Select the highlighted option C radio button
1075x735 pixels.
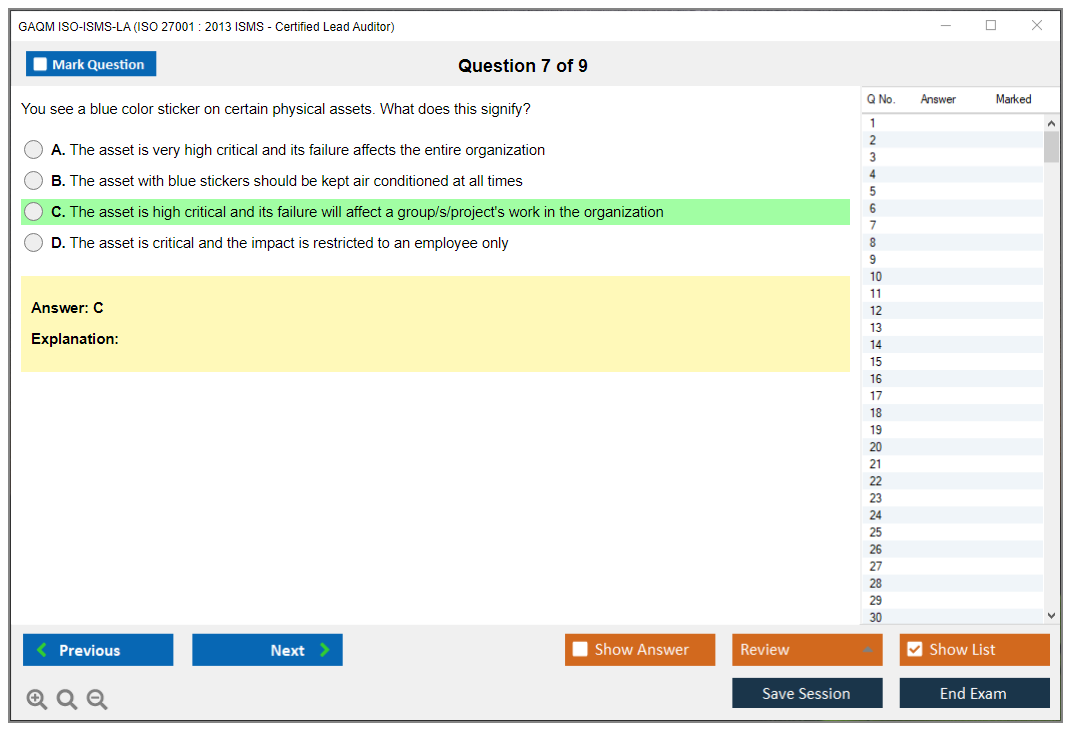click(x=34, y=212)
